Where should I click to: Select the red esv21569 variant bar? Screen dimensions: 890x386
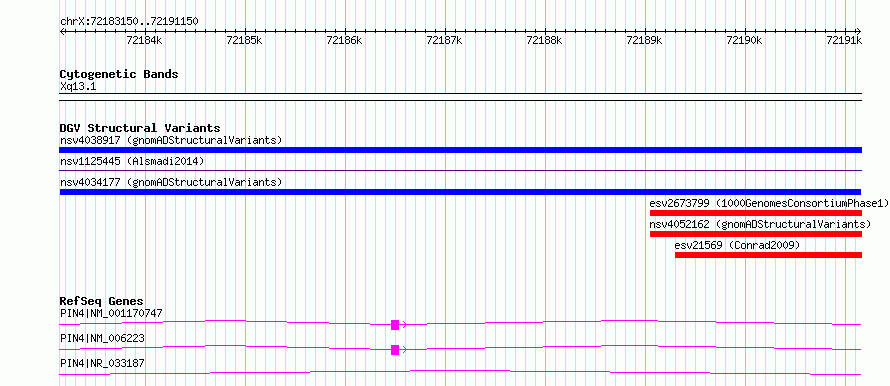[768, 255]
